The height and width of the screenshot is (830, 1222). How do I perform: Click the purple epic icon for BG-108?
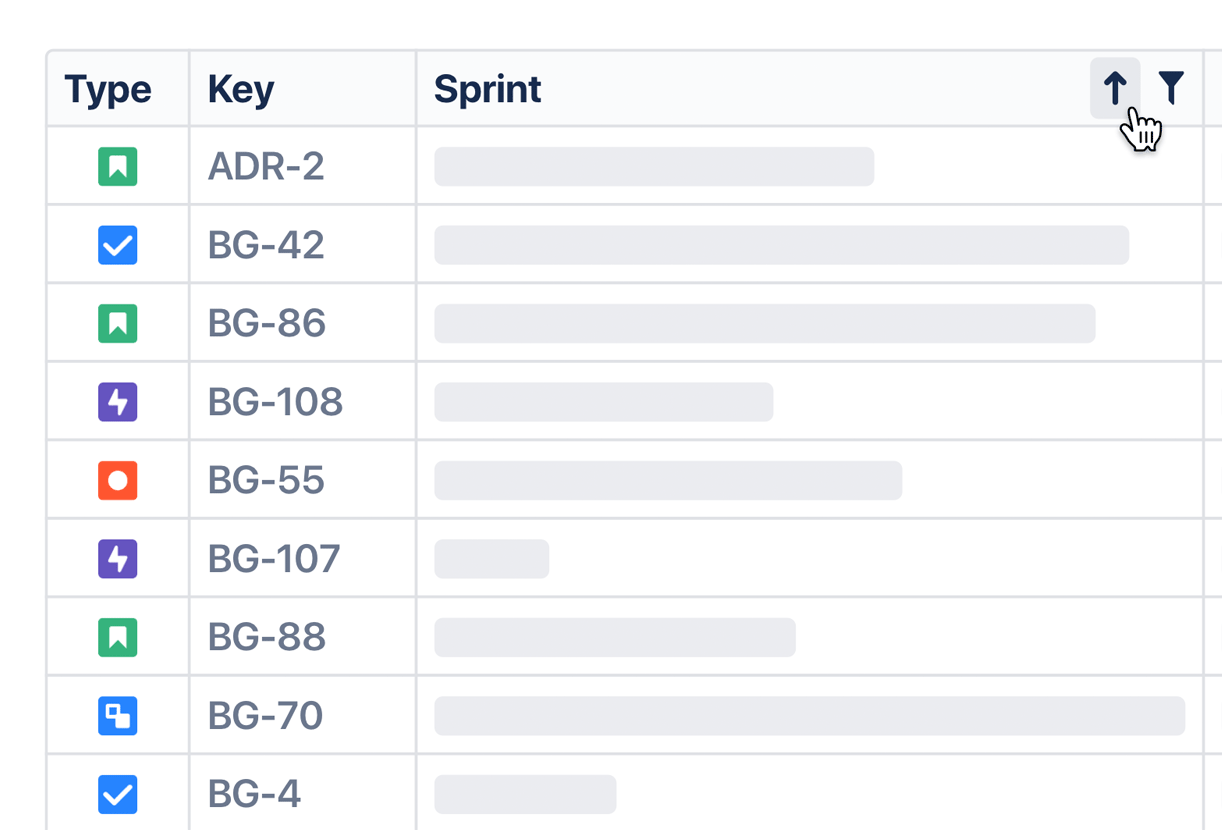117,402
